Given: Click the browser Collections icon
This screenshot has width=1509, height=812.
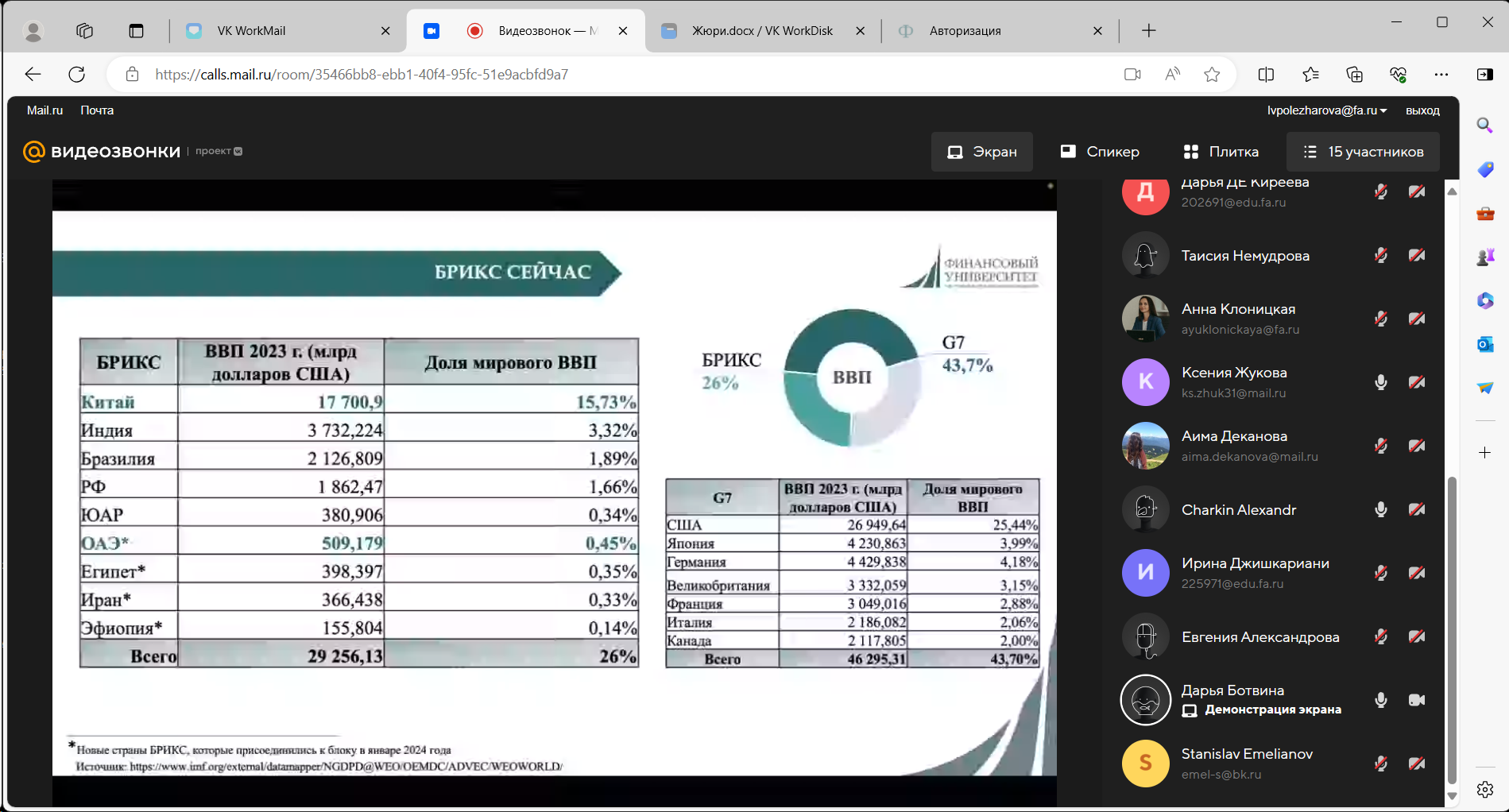Looking at the screenshot, I should coord(1354,75).
